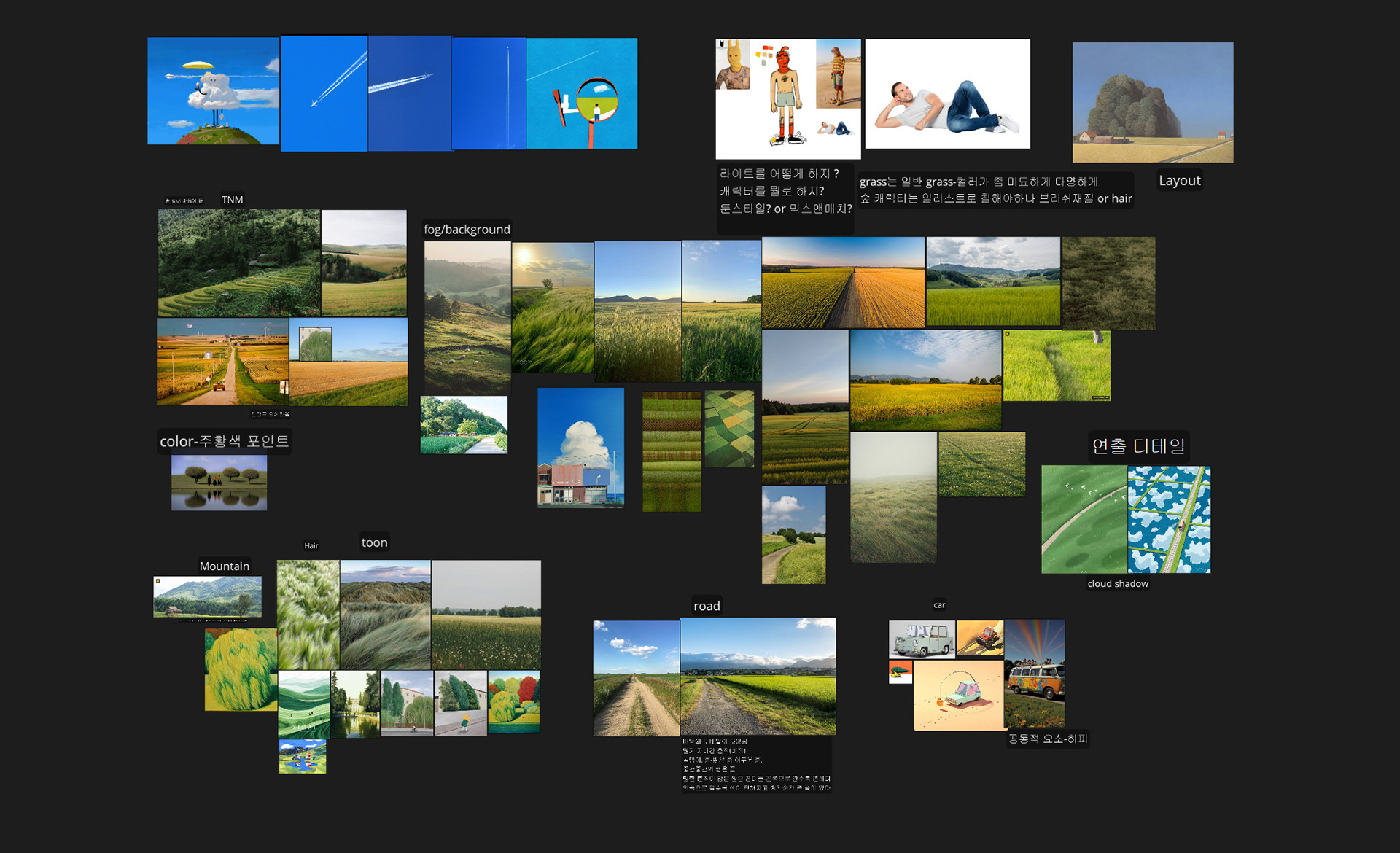Click the trees reflected in water image
This screenshot has height=853, width=1400.
pyautogui.click(x=219, y=483)
